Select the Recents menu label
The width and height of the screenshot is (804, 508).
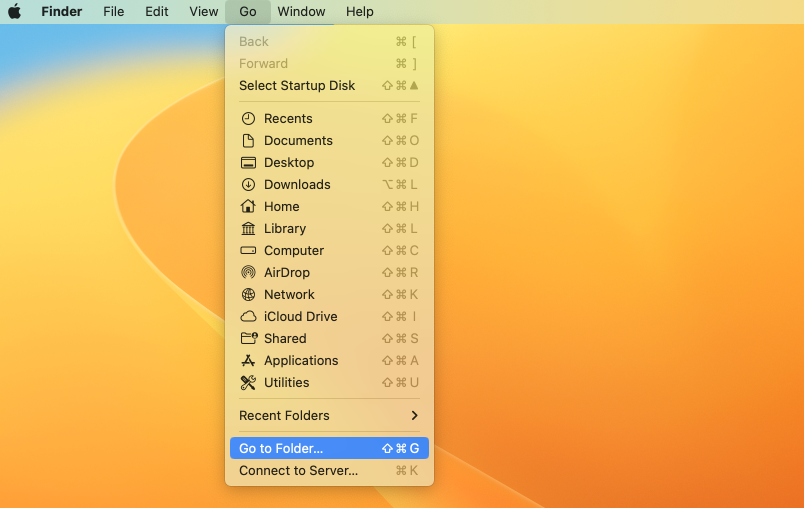click(288, 118)
